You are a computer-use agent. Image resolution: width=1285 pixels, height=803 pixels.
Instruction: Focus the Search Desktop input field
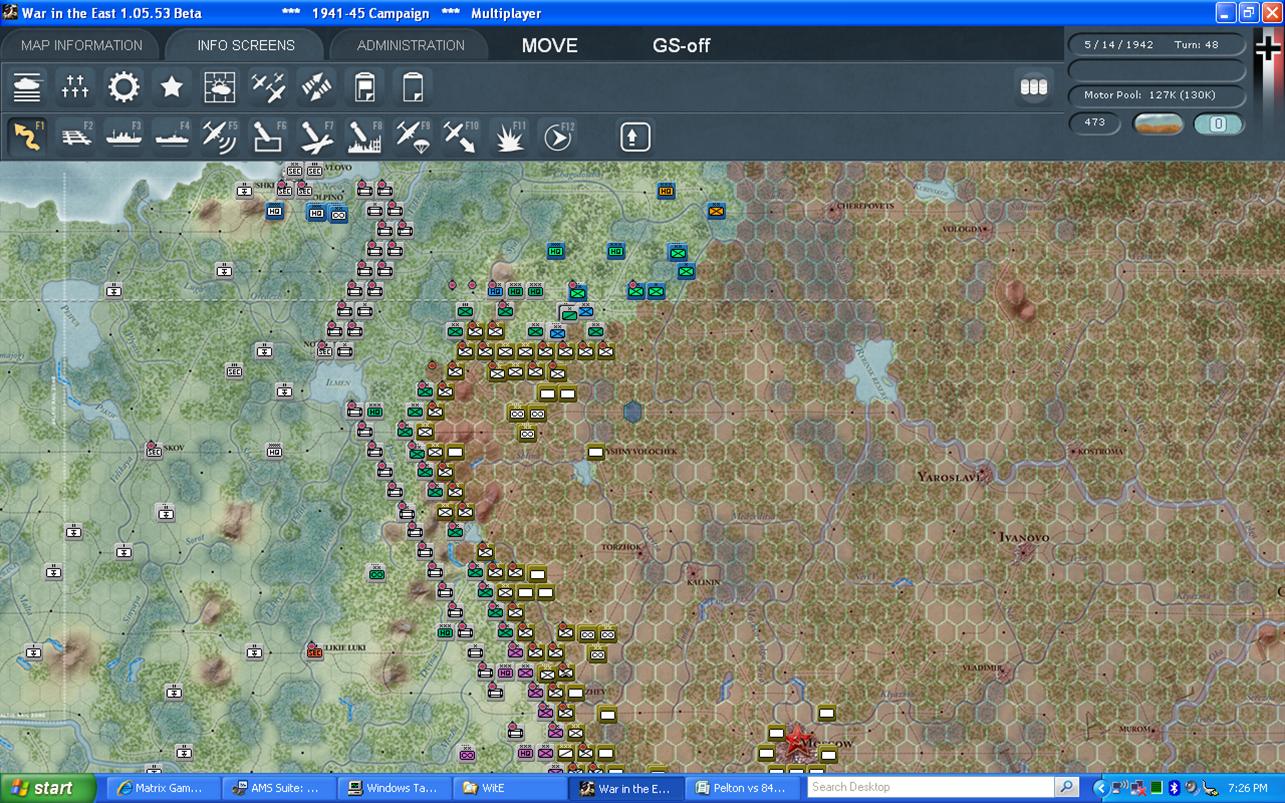[x=932, y=787]
